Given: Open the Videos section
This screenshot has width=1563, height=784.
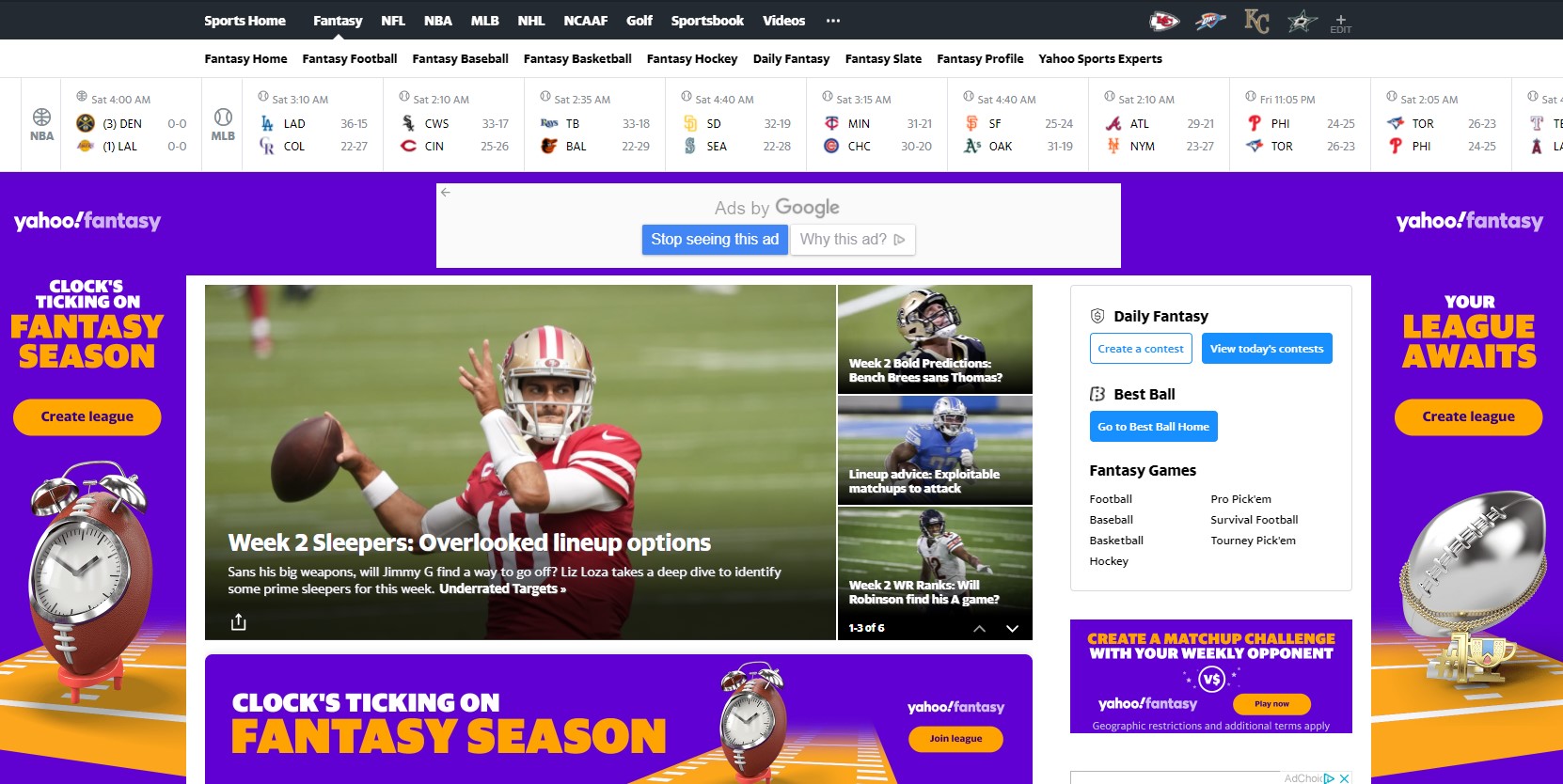Looking at the screenshot, I should (783, 20).
